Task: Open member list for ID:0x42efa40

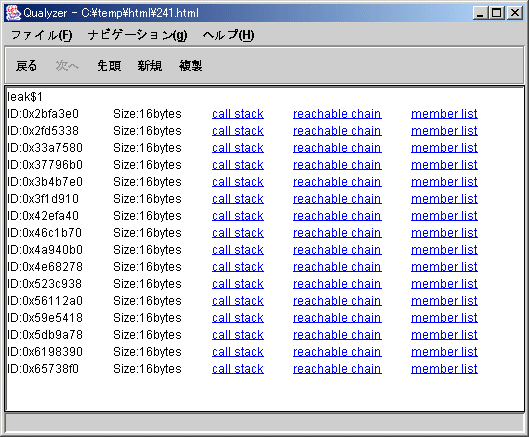Action: point(444,216)
